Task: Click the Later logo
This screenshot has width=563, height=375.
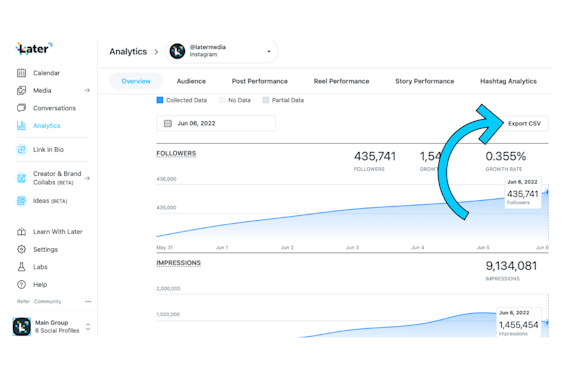Action: click(x=34, y=48)
